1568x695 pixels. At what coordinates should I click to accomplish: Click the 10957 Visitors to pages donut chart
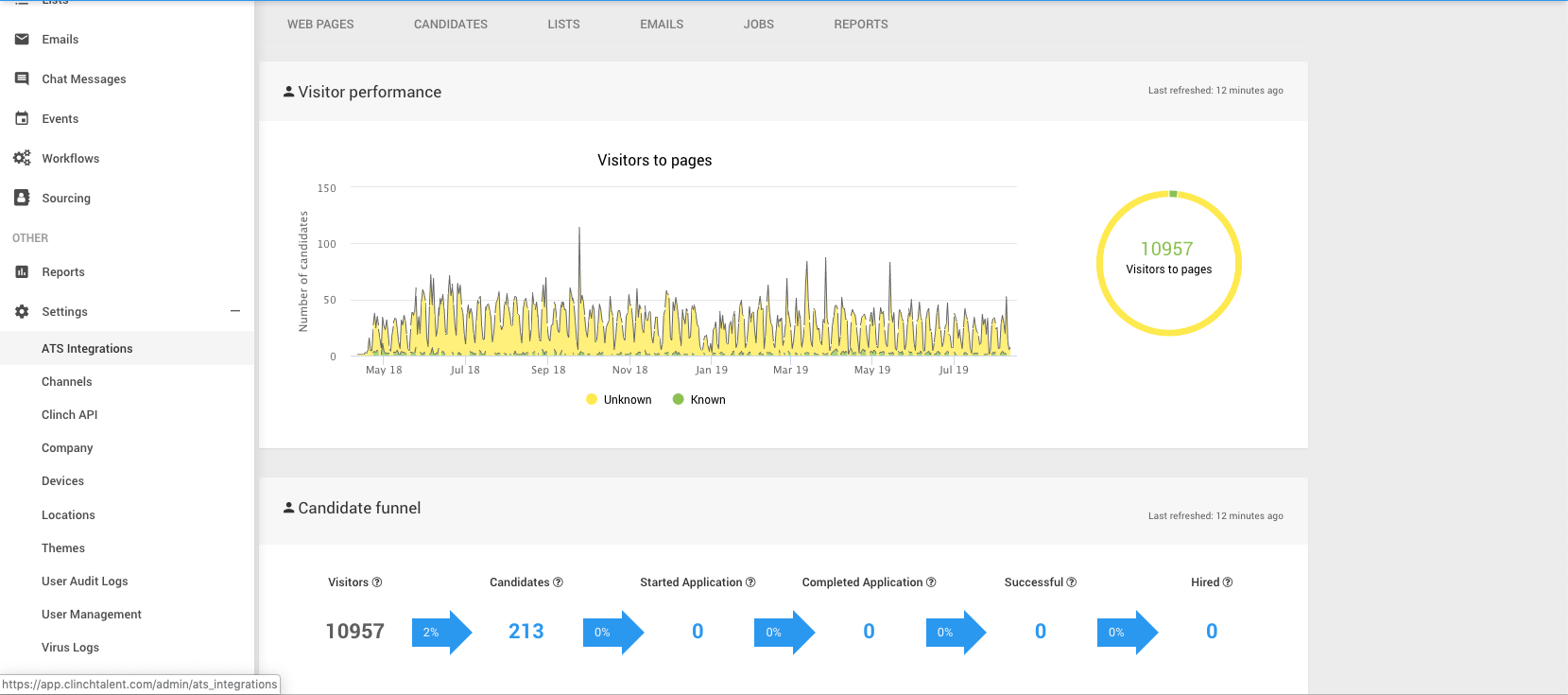1169,263
